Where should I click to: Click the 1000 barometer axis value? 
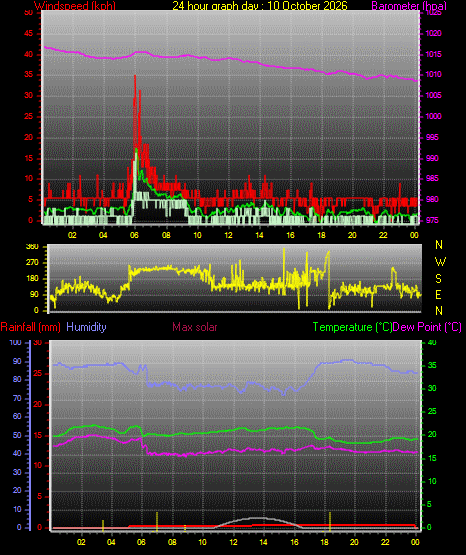(433, 116)
